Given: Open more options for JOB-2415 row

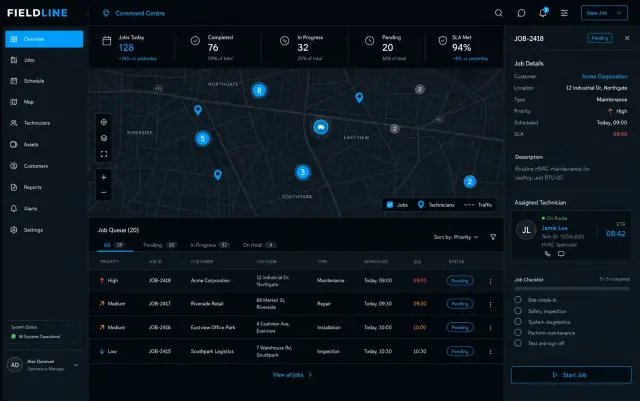Looking at the screenshot, I should pyautogui.click(x=490, y=352).
